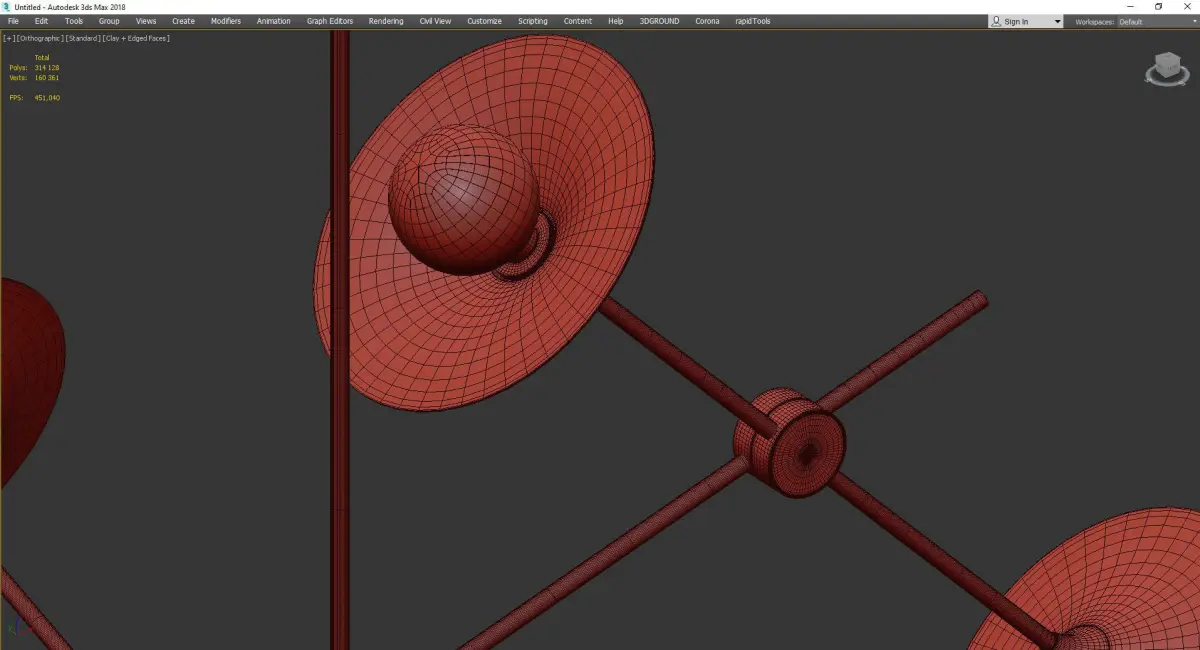
Task: Open the Group menu
Action: [109, 21]
